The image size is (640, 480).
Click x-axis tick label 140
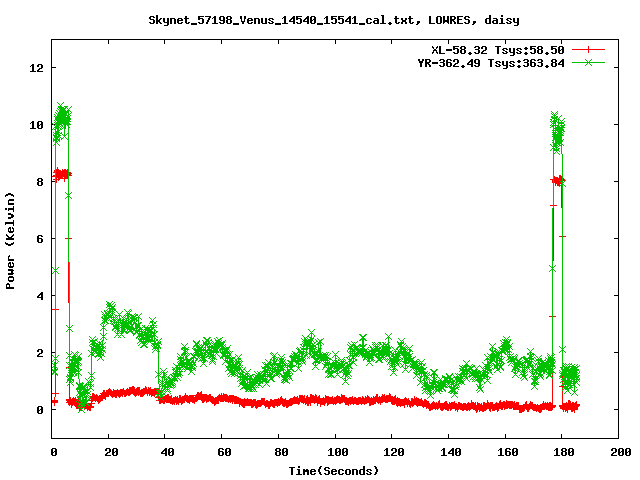pos(451,452)
